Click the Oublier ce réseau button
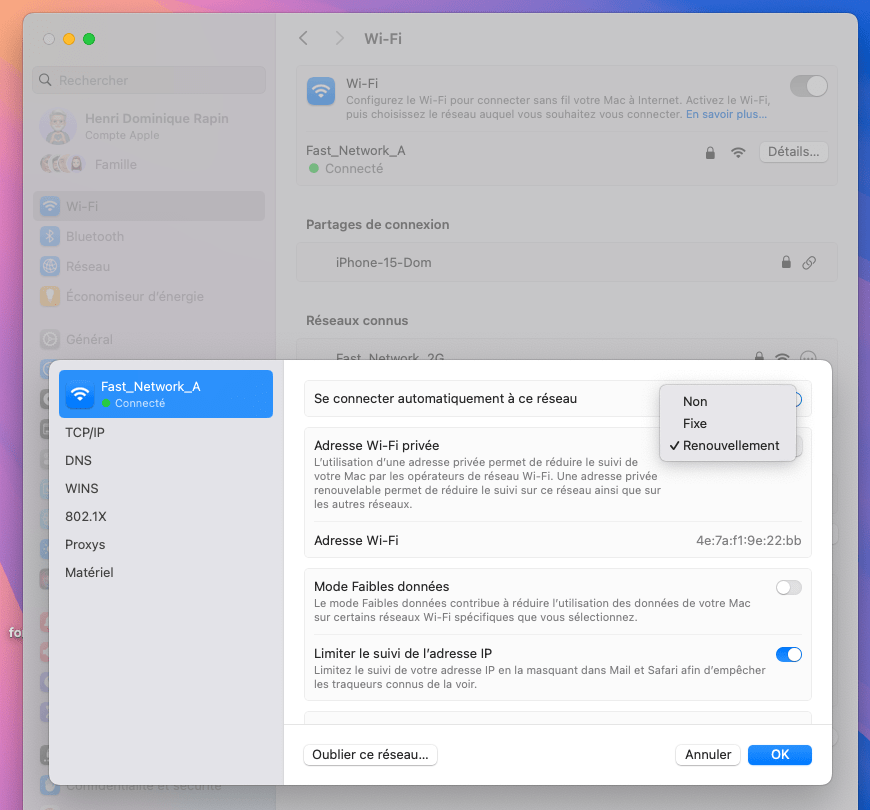The height and width of the screenshot is (810, 870). pos(370,755)
